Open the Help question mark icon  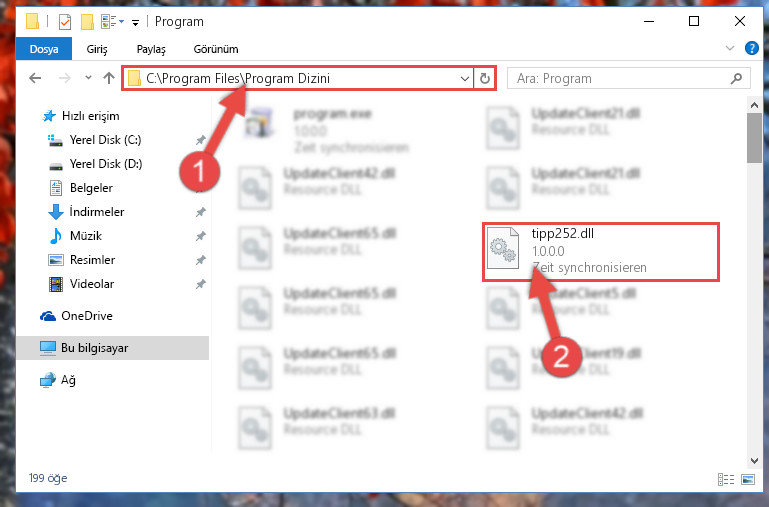(751, 49)
